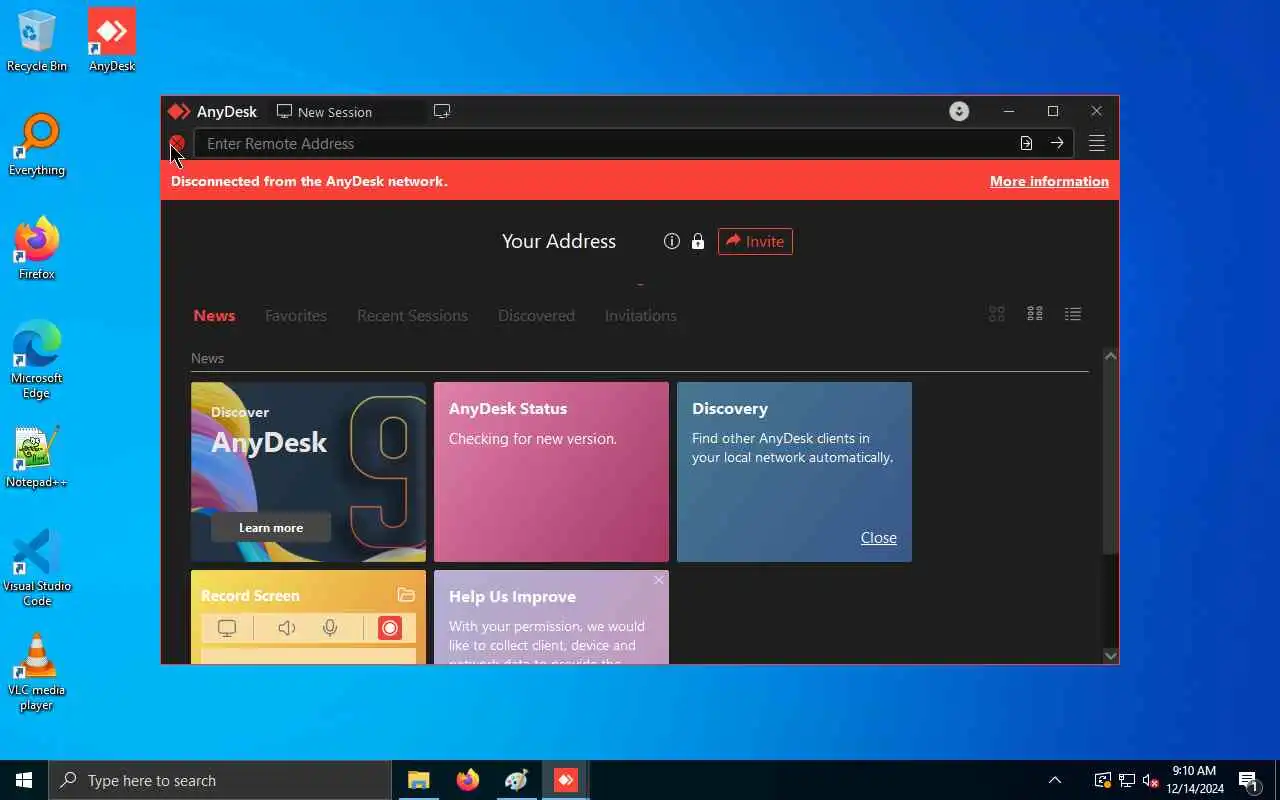Click the connect arrow in address bar
Viewport: 1280px width, 800px height.
tap(1057, 143)
